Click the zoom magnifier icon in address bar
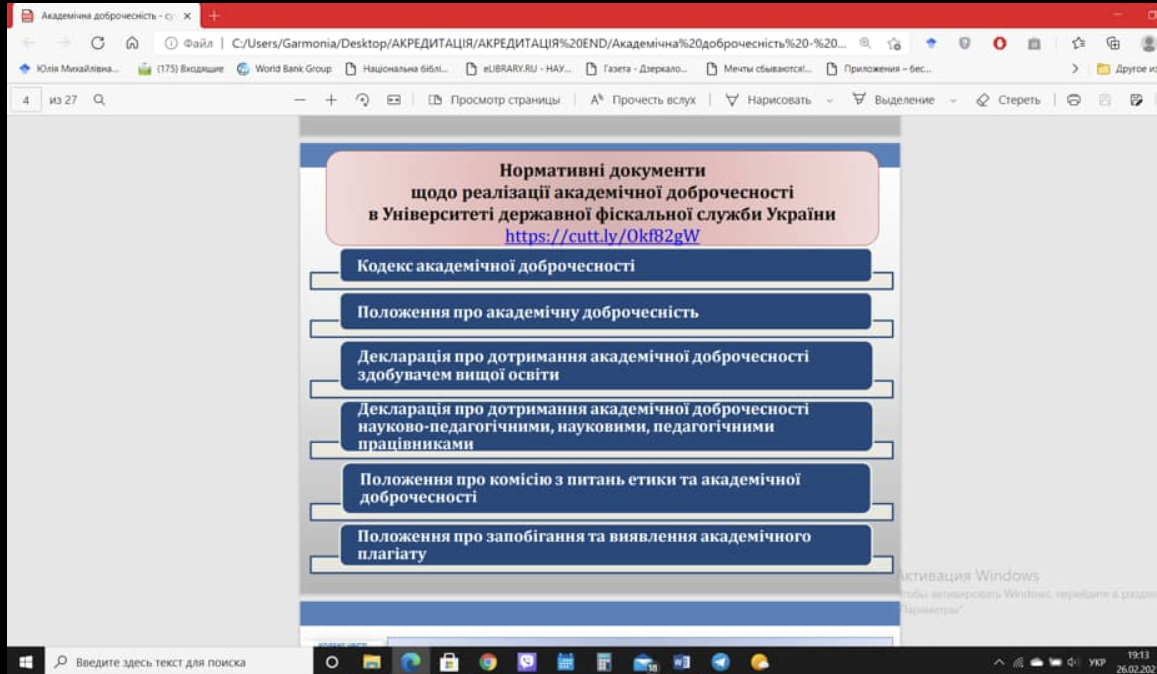This screenshot has height=674, width=1157. [x=866, y=44]
